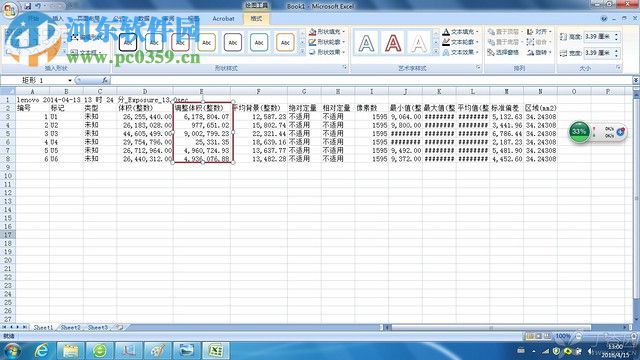640x360 pixels.
Task: Switch to Normal view in status bar
Action: pos(529,336)
